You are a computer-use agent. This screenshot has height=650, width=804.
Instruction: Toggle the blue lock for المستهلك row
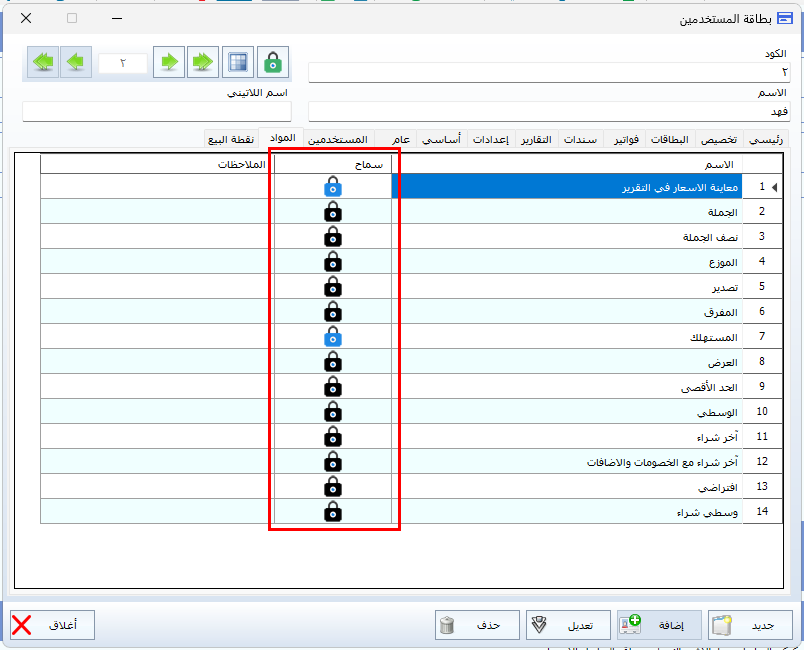coord(333,337)
